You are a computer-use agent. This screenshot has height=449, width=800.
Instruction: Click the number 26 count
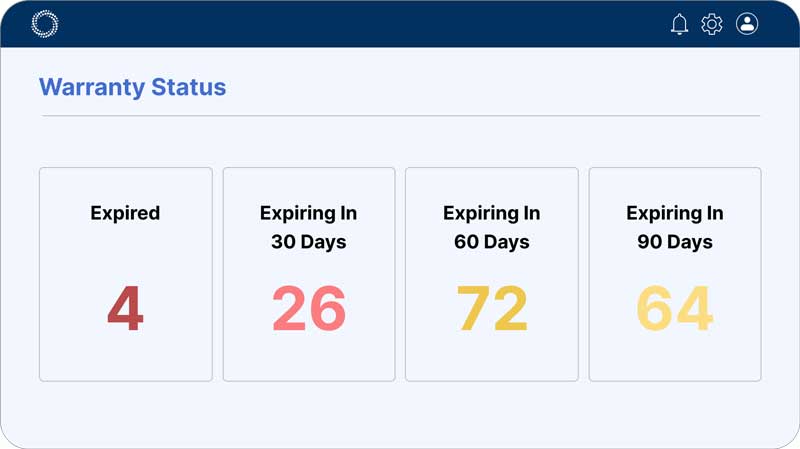[x=308, y=309]
